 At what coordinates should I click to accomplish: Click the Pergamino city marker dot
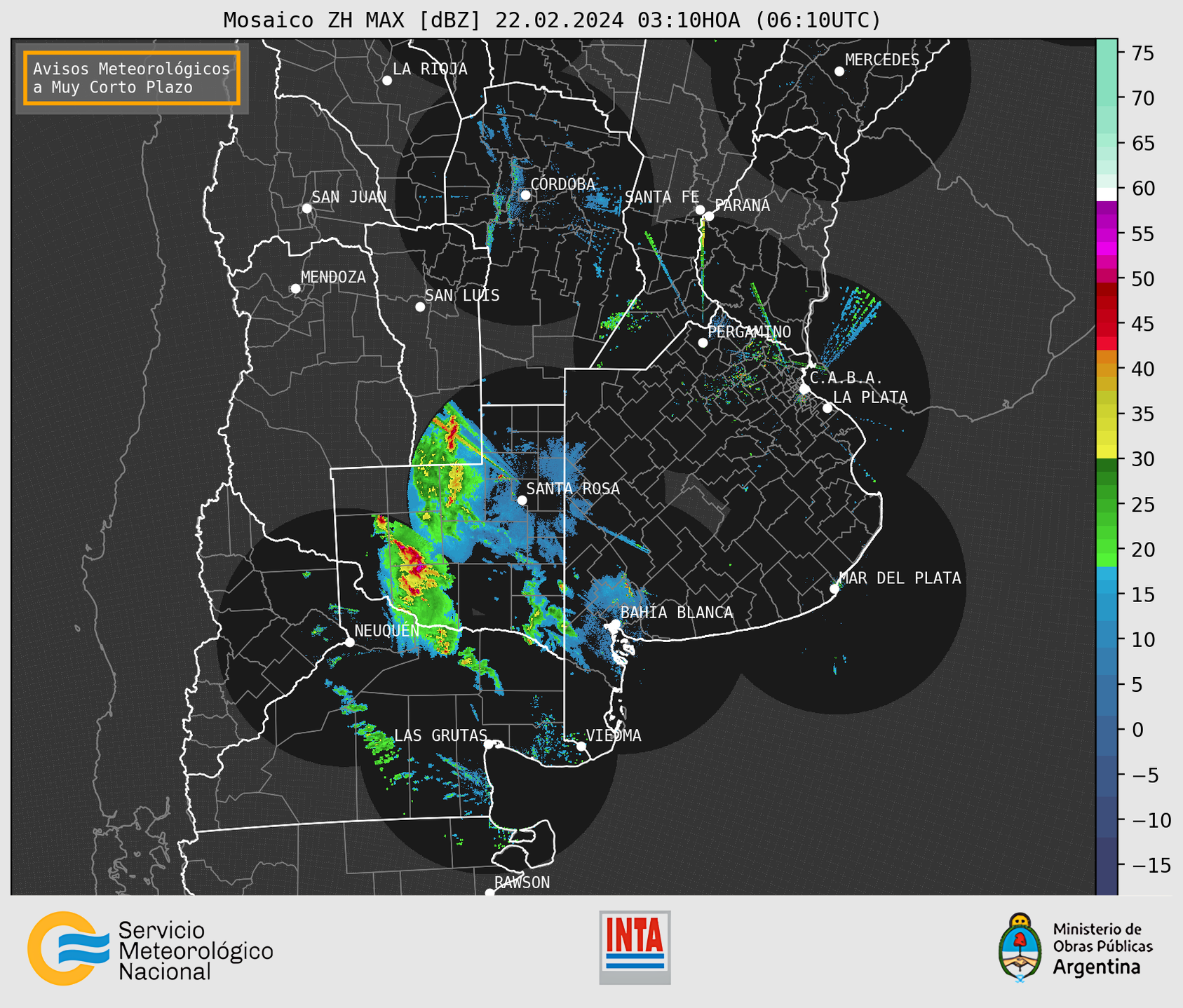tap(703, 343)
